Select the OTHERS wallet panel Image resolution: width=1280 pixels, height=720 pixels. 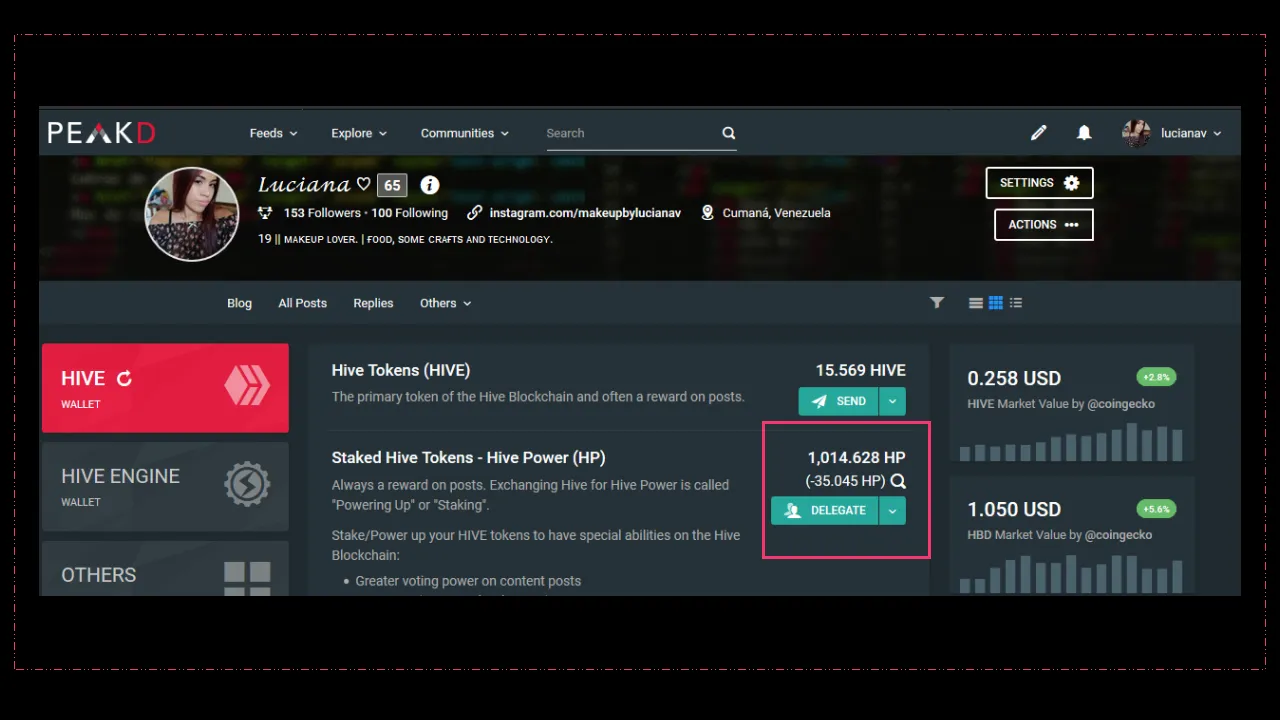pyautogui.click(x=165, y=569)
